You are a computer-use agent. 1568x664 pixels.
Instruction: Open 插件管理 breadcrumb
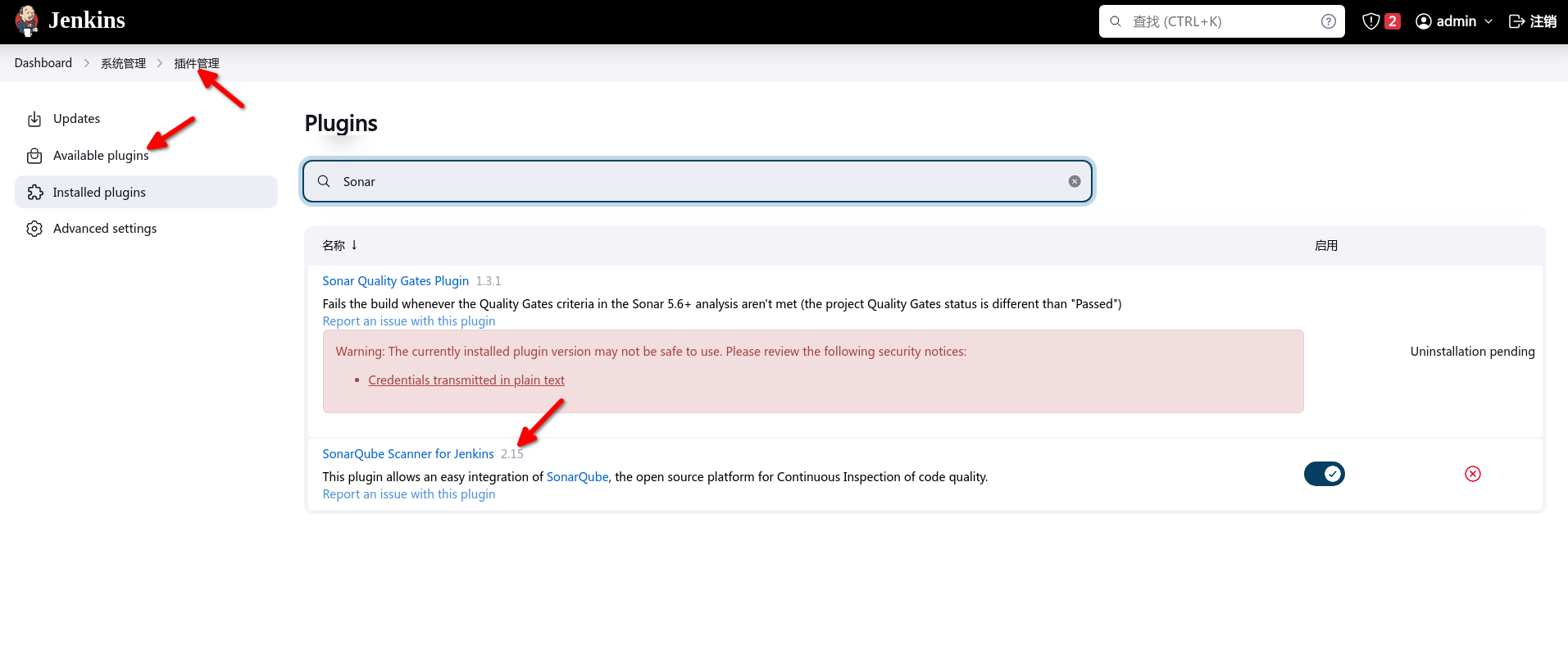(197, 63)
